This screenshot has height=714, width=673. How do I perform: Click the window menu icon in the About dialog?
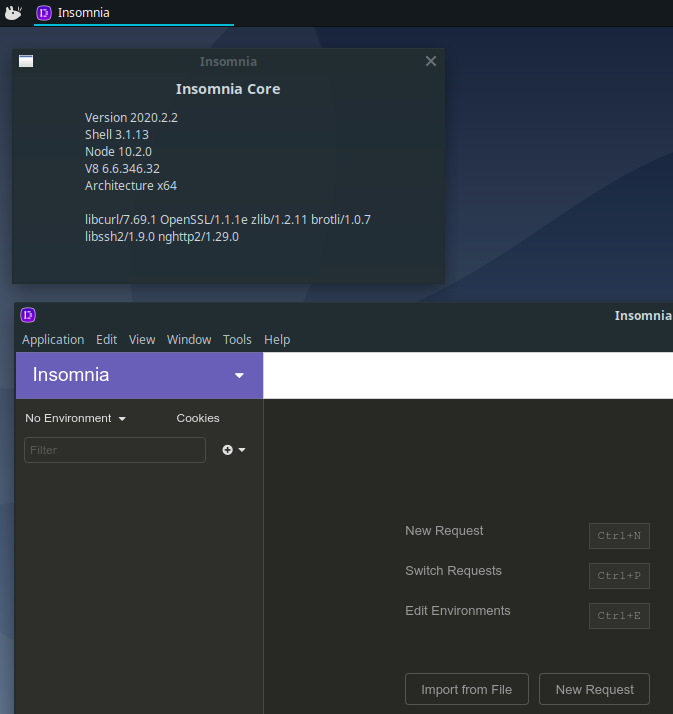tap(26, 61)
